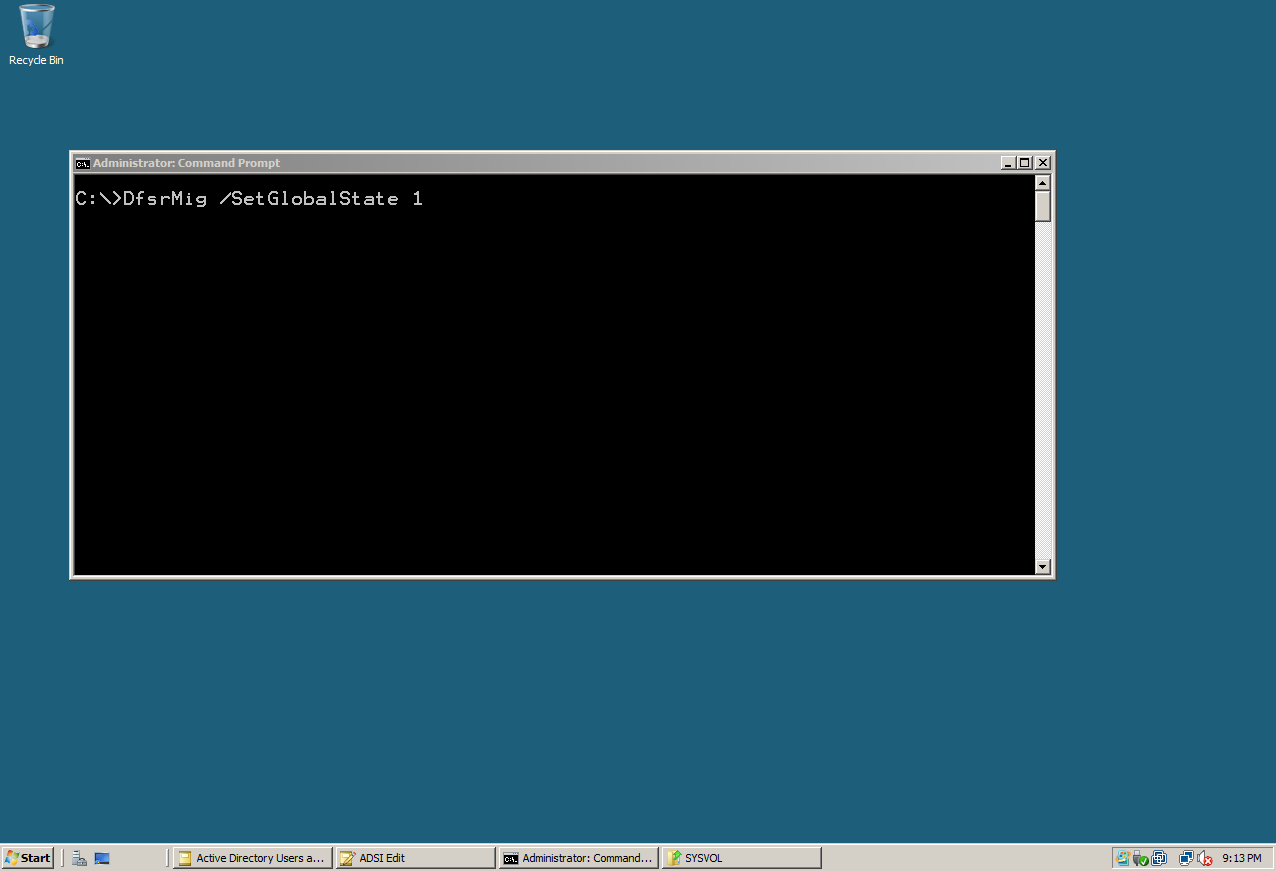The height and width of the screenshot is (871, 1276).
Task: Open the VMware Tools tray icon
Action: (1160, 858)
